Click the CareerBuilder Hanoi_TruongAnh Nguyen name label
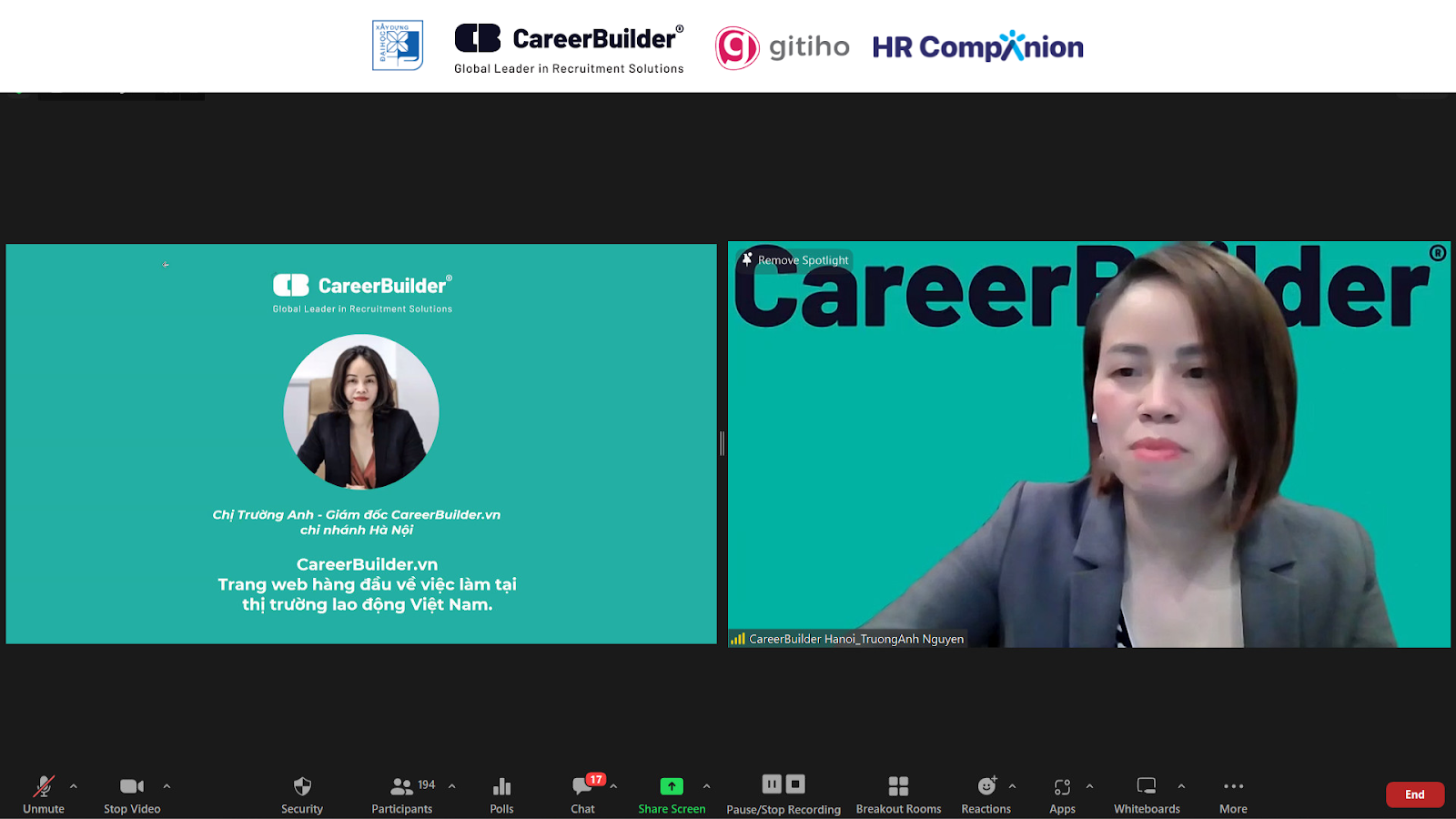 (856, 639)
